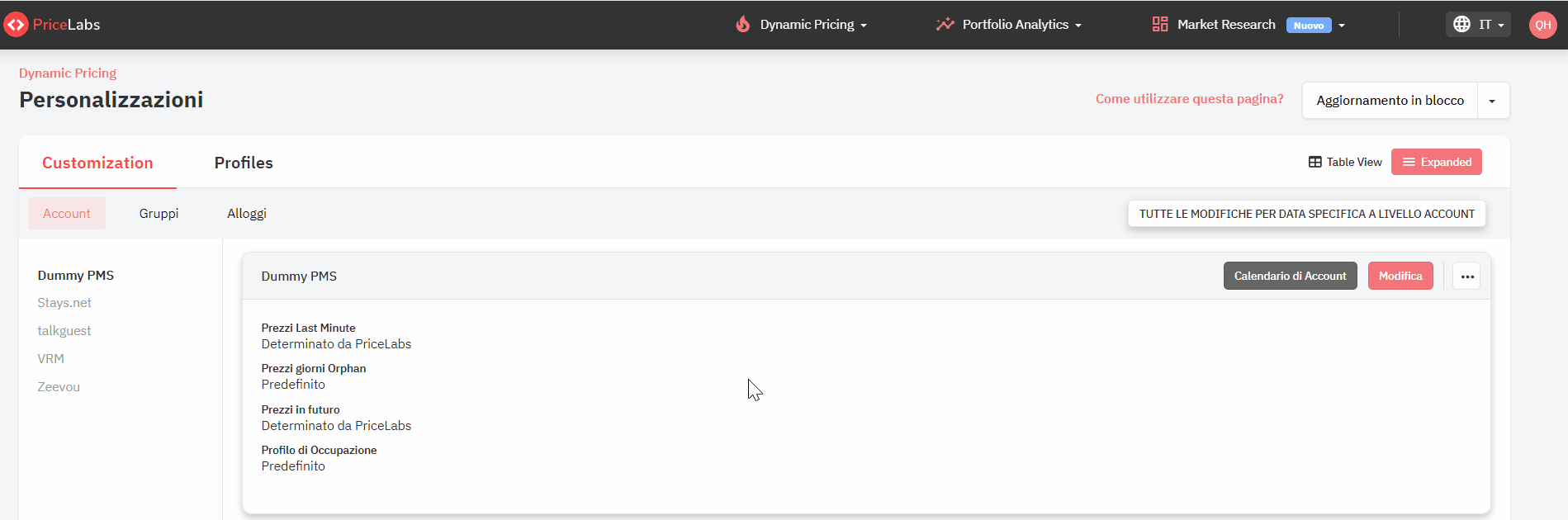Click the Dynamic Pricing flame icon
The height and width of the screenshot is (520, 1568).
[743, 25]
